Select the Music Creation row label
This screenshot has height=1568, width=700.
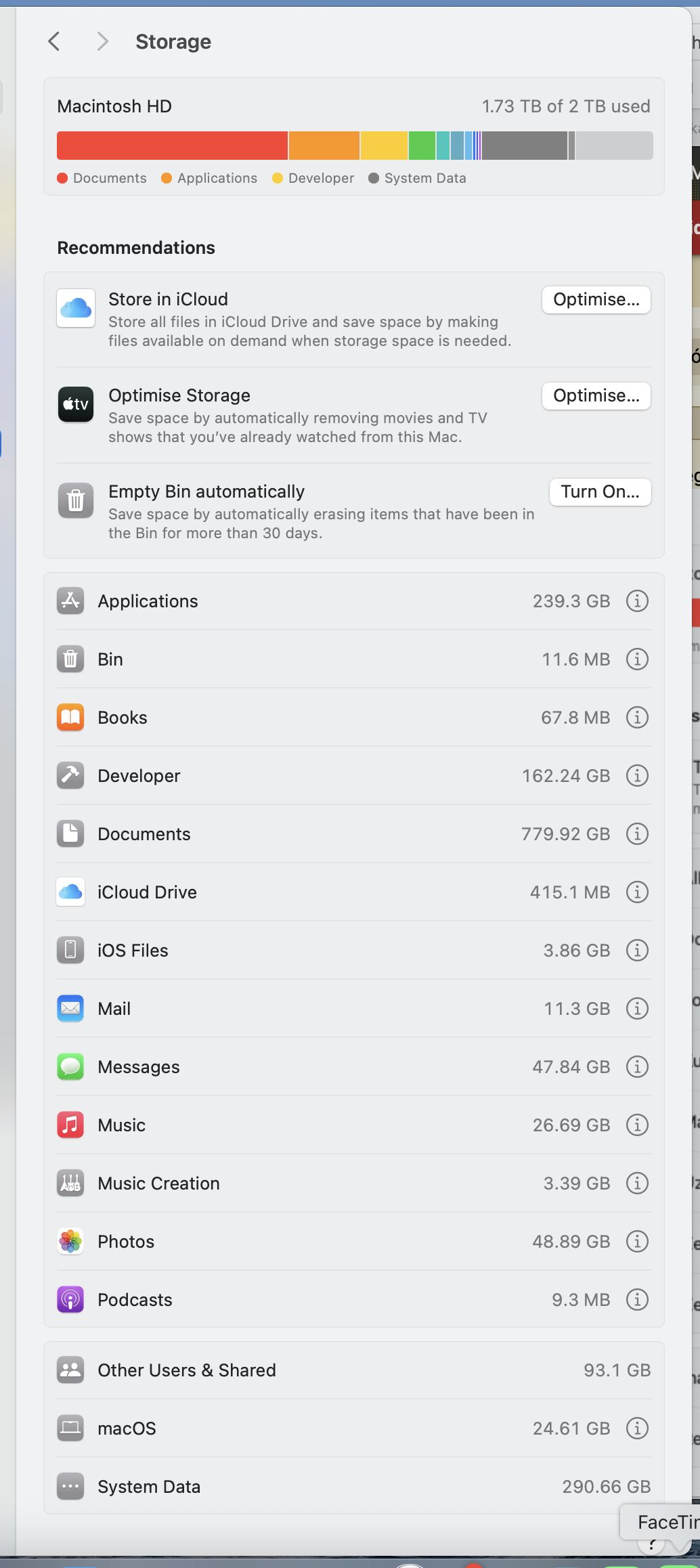pos(158,1183)
